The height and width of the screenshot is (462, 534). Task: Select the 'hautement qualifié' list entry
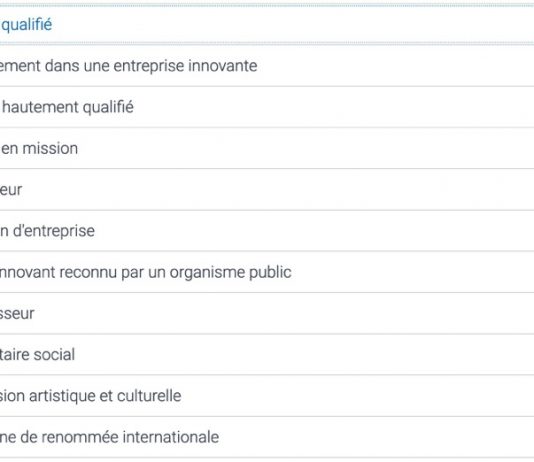point(267,107)
